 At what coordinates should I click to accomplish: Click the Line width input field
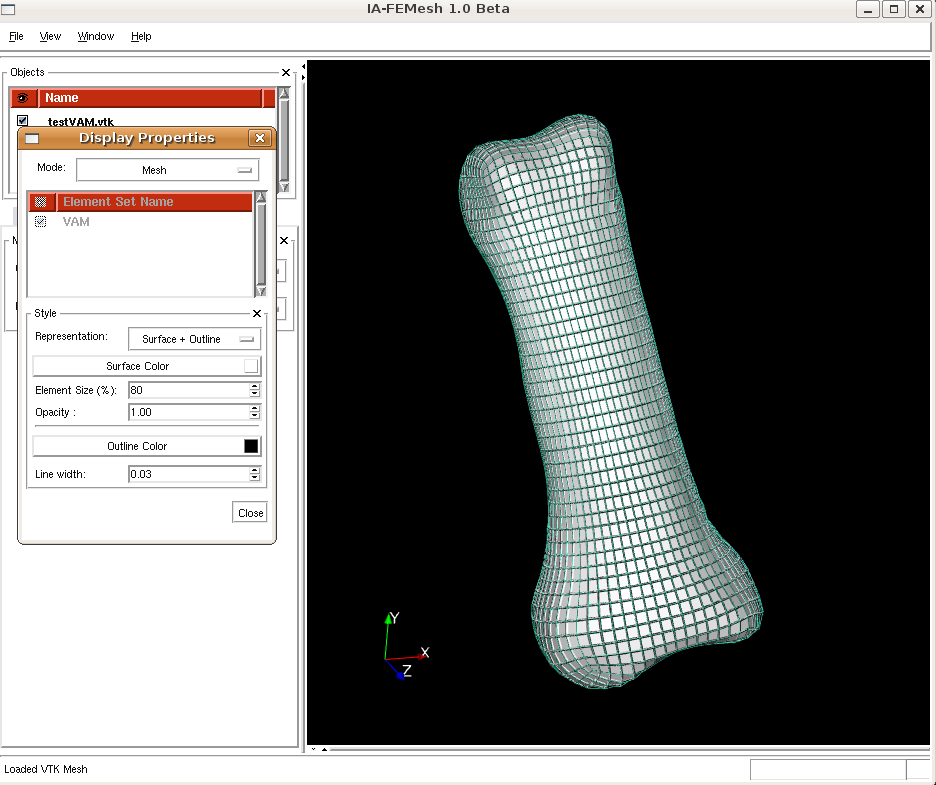[188, 474]
